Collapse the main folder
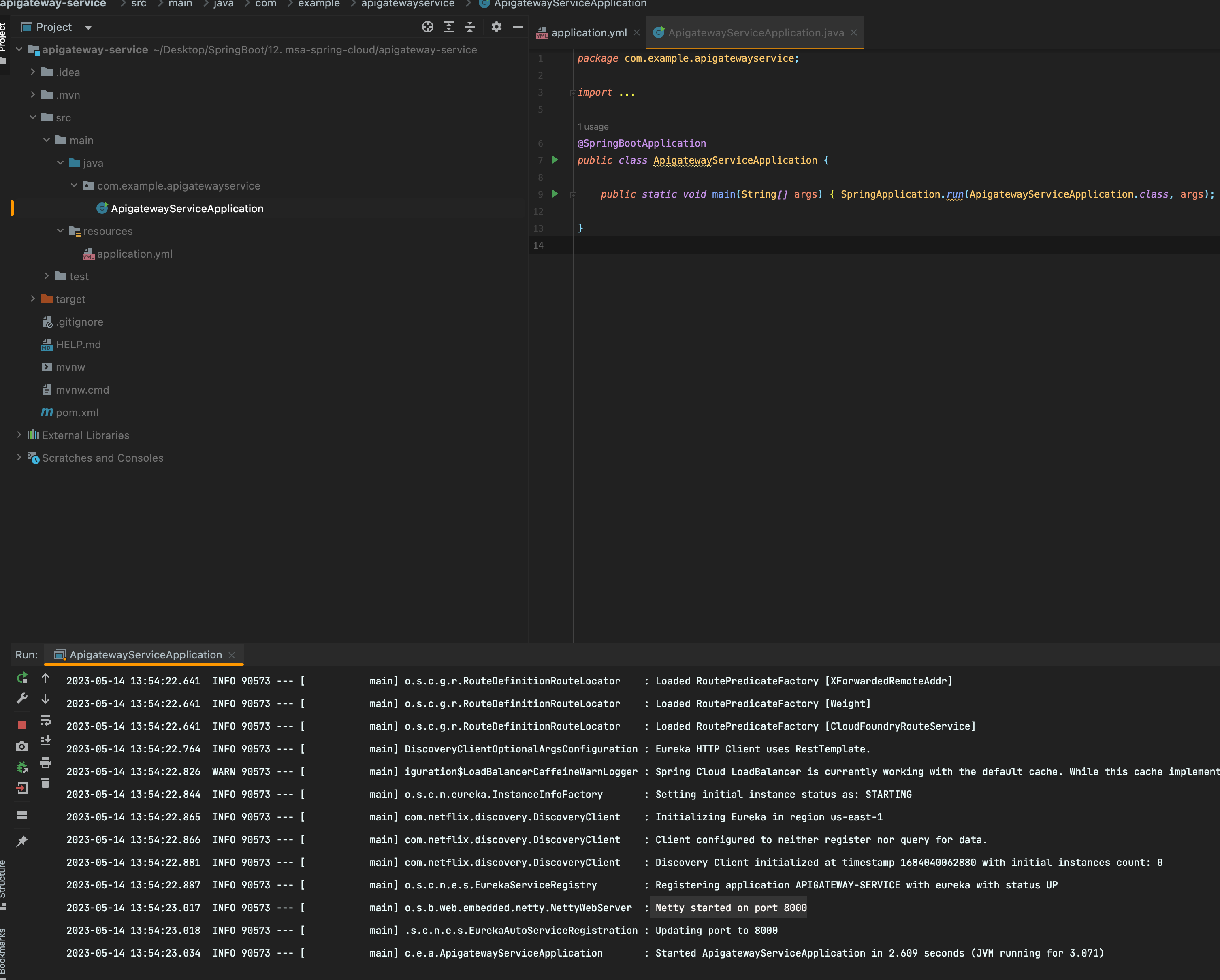The image size is (1220, 980). pyautogui.click(x=47, y=140)
